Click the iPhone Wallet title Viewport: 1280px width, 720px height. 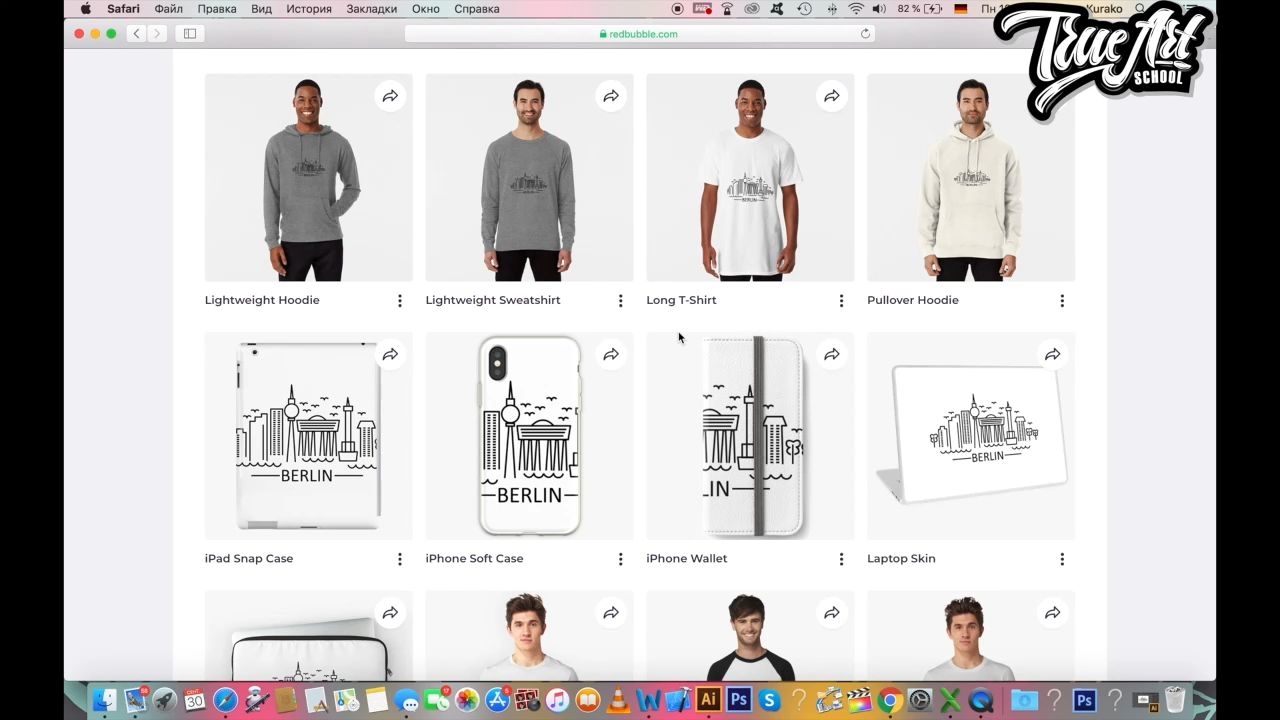tap(687, 558)
